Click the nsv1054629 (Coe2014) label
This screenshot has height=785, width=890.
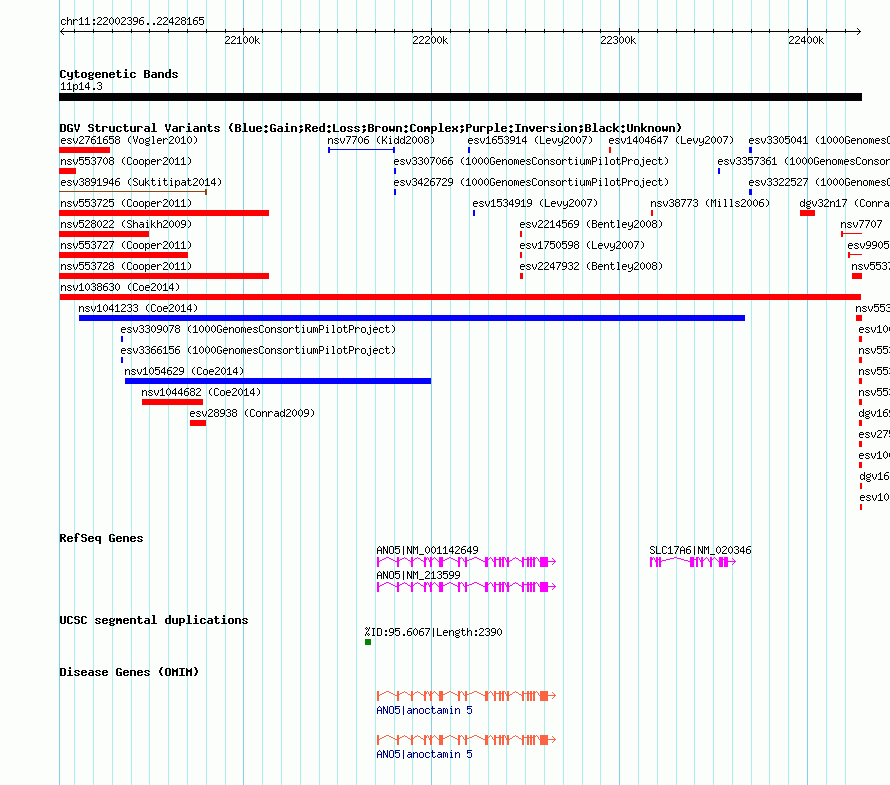tap(184, 371)
